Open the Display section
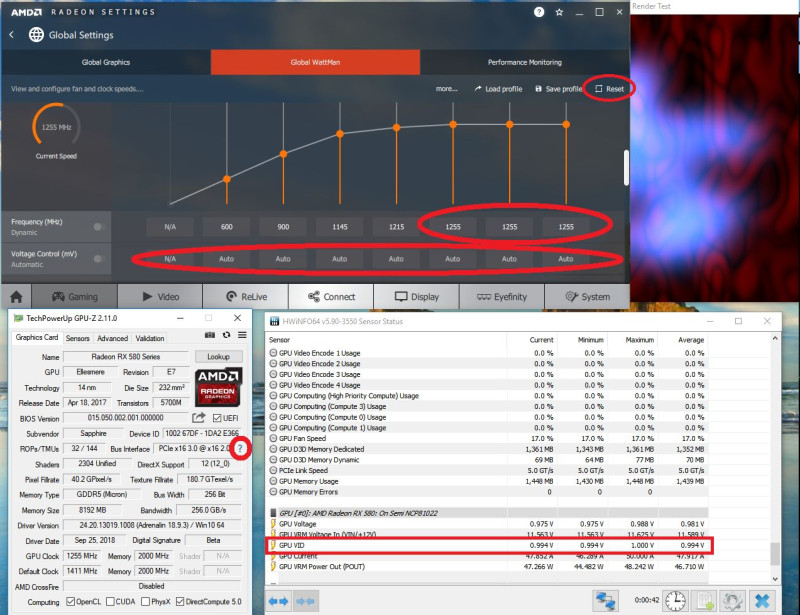800x615 pixels. click(417, 297)
